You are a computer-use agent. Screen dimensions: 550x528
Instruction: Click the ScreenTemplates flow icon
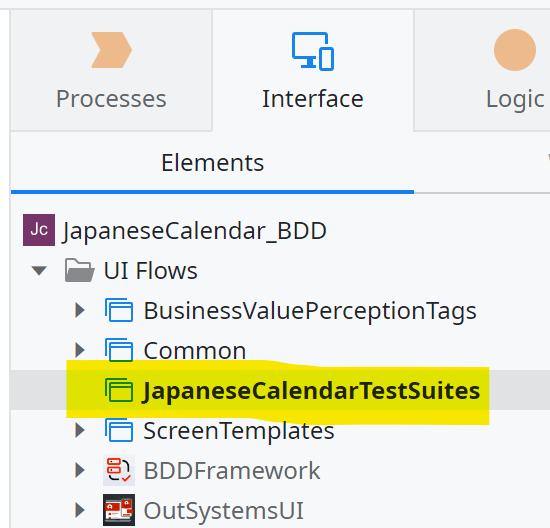119,430
